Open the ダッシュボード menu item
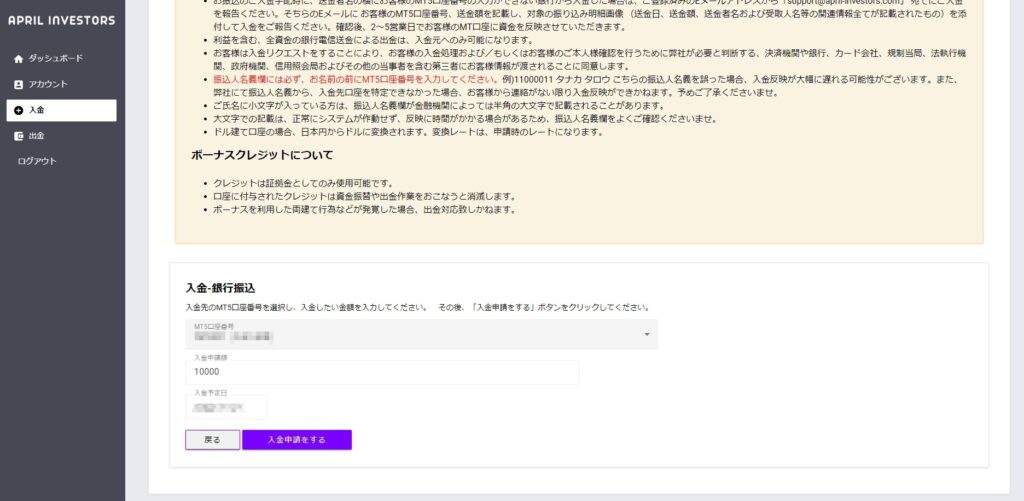This screenshot has width=1024, height=501. tap(56, 59)
